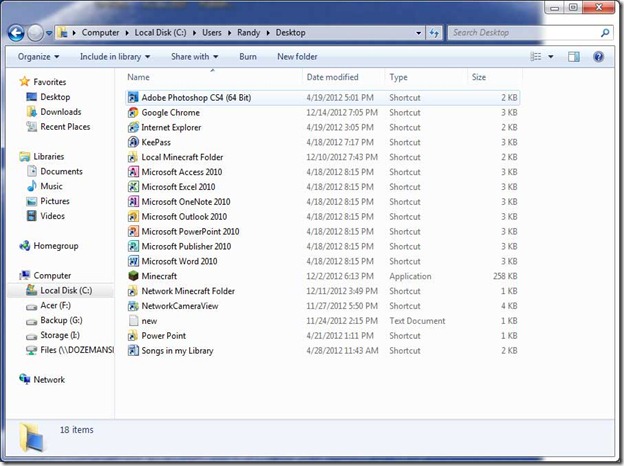Click the Back navigation arrow button
This screenshot has height=466, width=624.
point(16,33)
